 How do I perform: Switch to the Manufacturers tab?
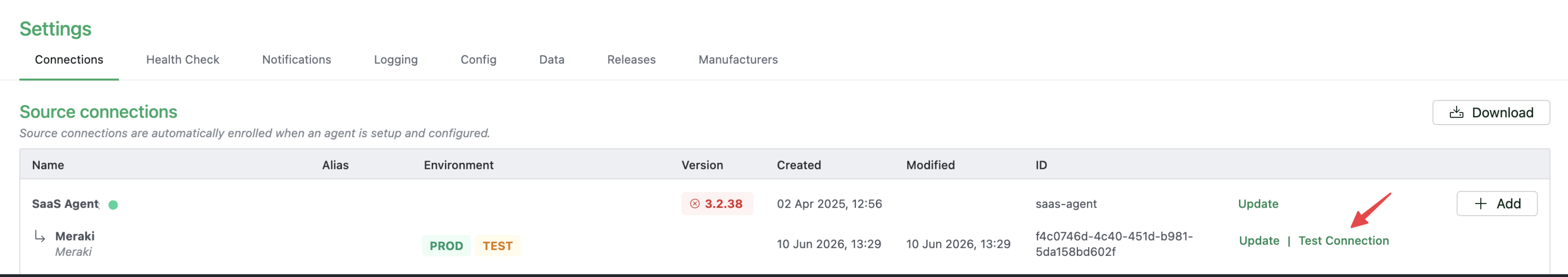(x=738, y=60)
